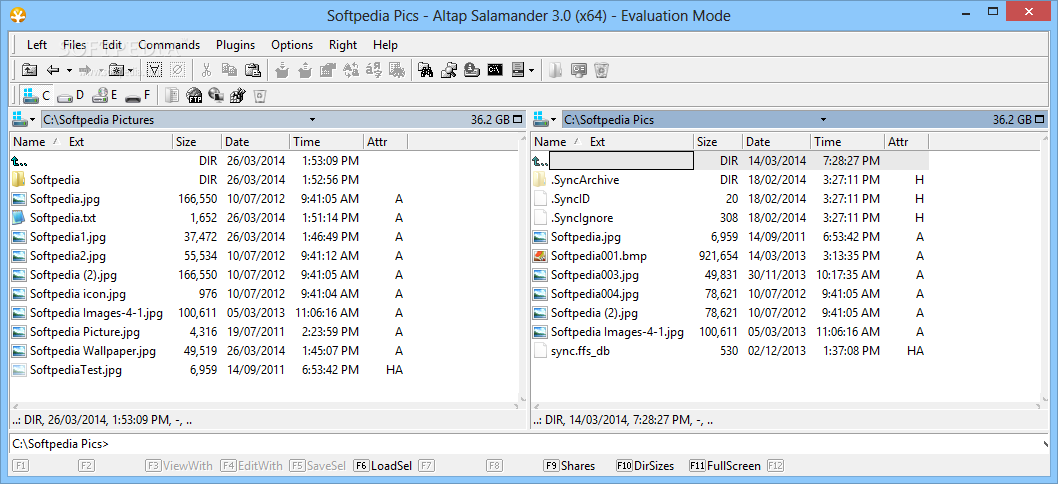The height and width of the screenshot is (484, 1058).
Task: Open the Options menu
Action: (x=292, y=45)
